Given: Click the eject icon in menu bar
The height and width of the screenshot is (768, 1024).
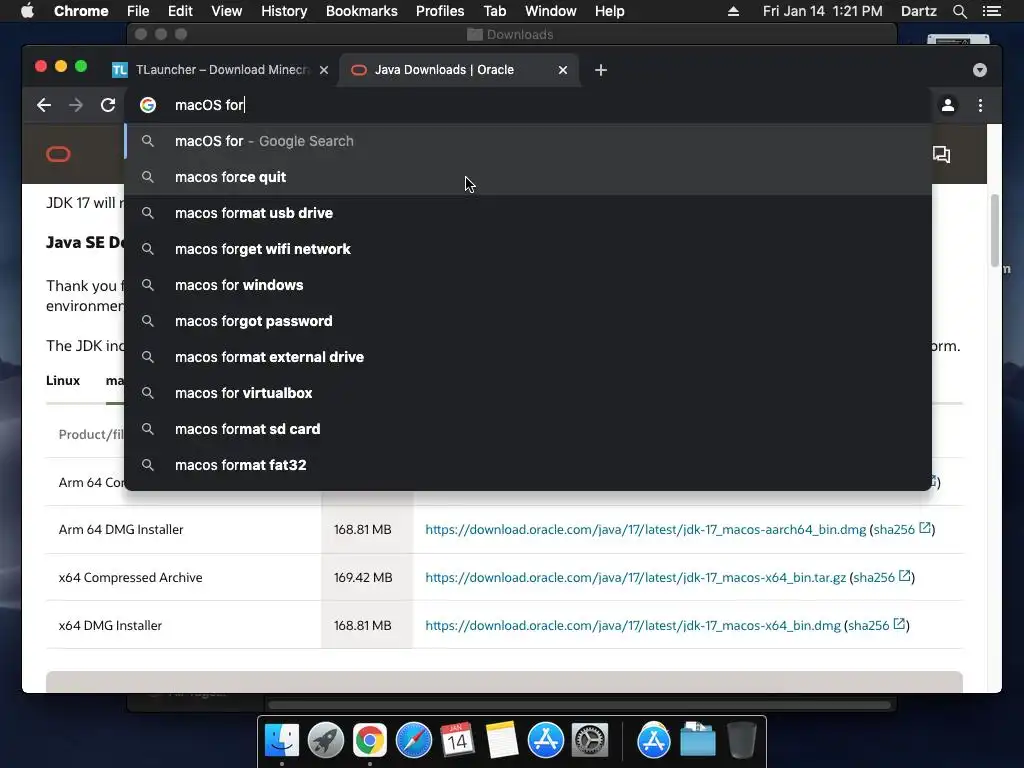Looking at the screenshot, I should tap(733, 11).
